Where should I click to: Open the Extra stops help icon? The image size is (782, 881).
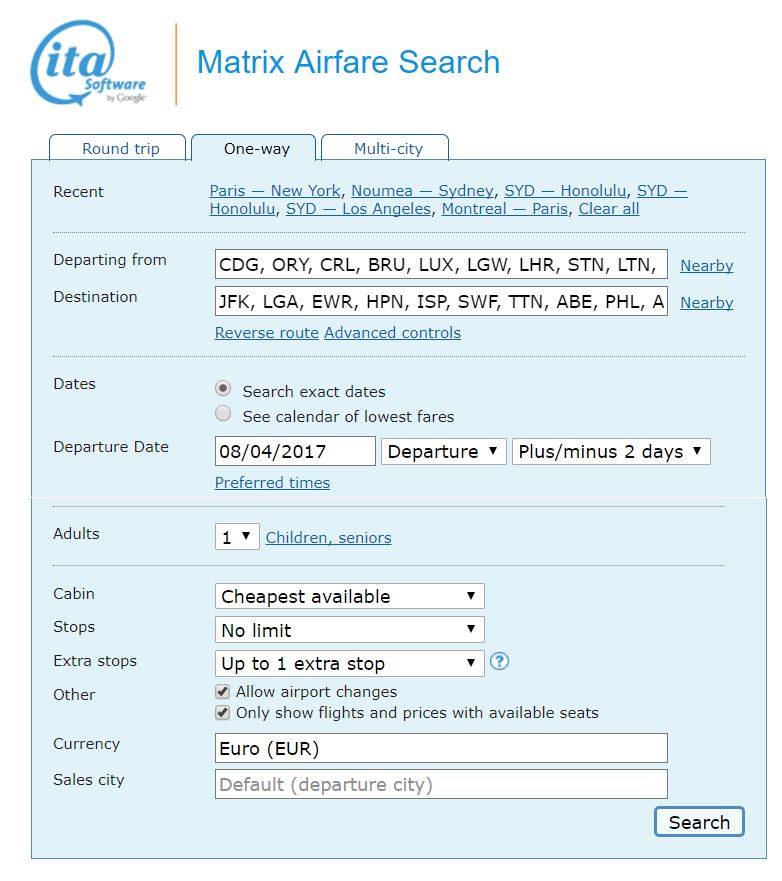point(500,661)
